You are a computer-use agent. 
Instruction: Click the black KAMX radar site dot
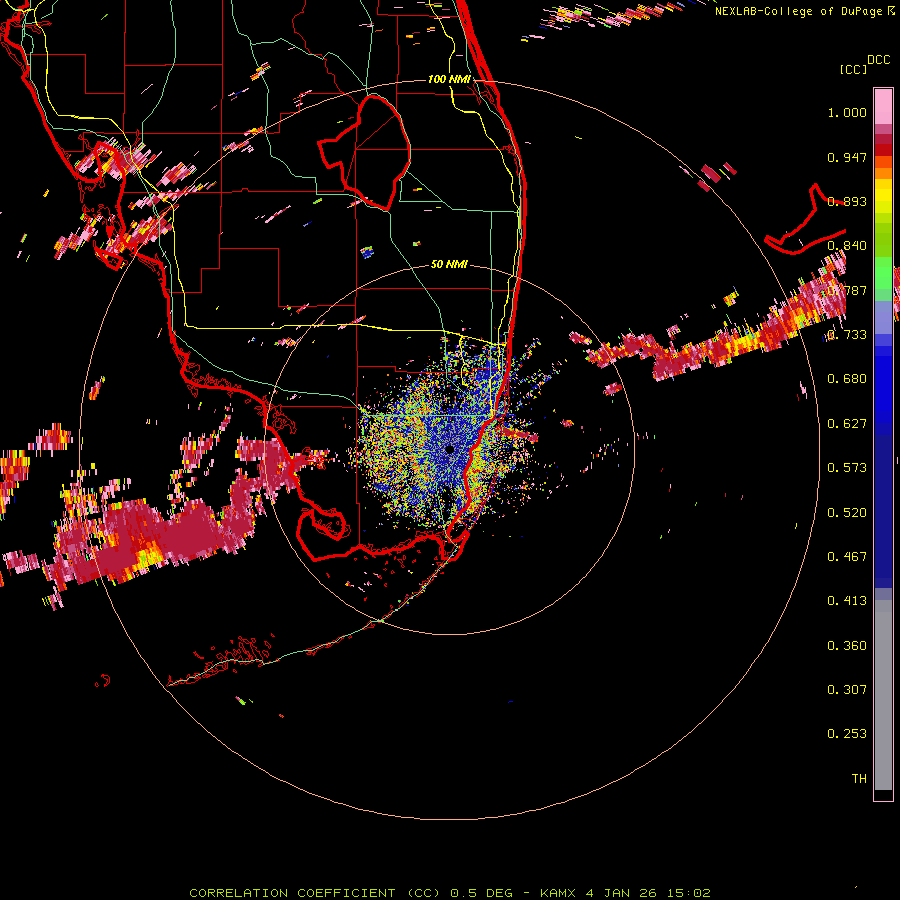point(449,450)
